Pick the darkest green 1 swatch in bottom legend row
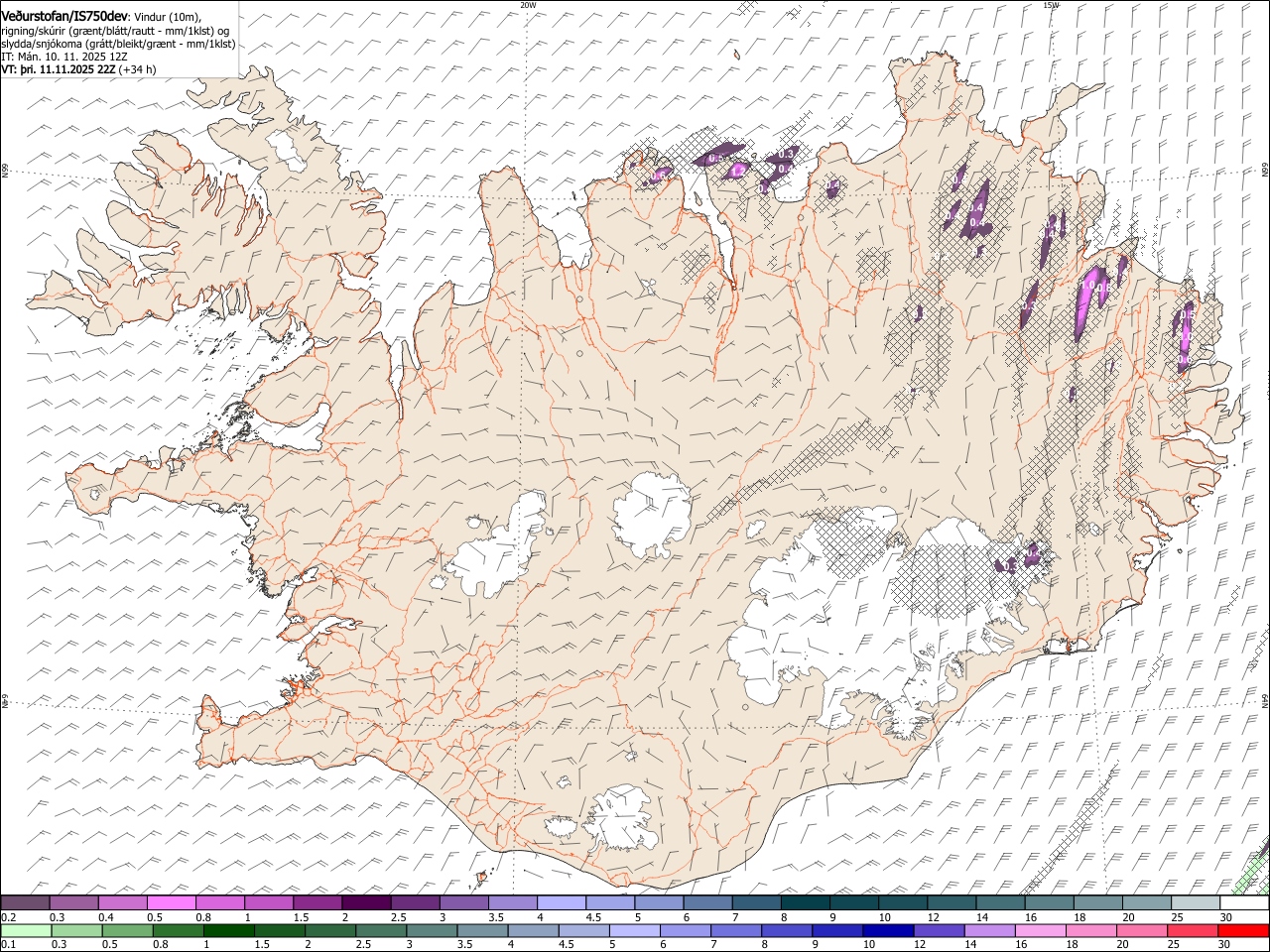The height and width of the screenshot is (952, 1270). click(x=228, y=930)
